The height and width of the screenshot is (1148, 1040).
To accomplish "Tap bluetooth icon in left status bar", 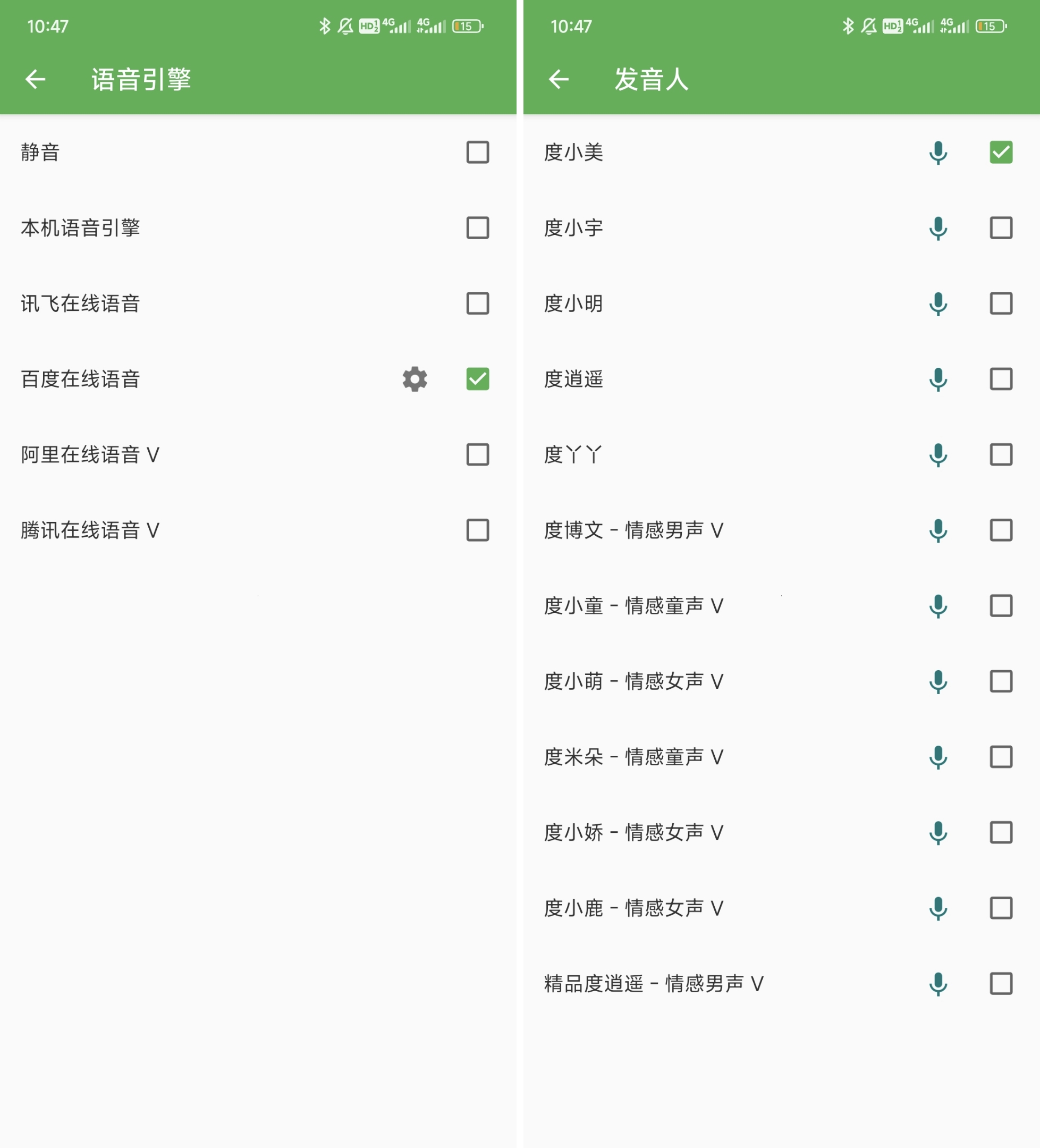I will (x=325, y=26).
